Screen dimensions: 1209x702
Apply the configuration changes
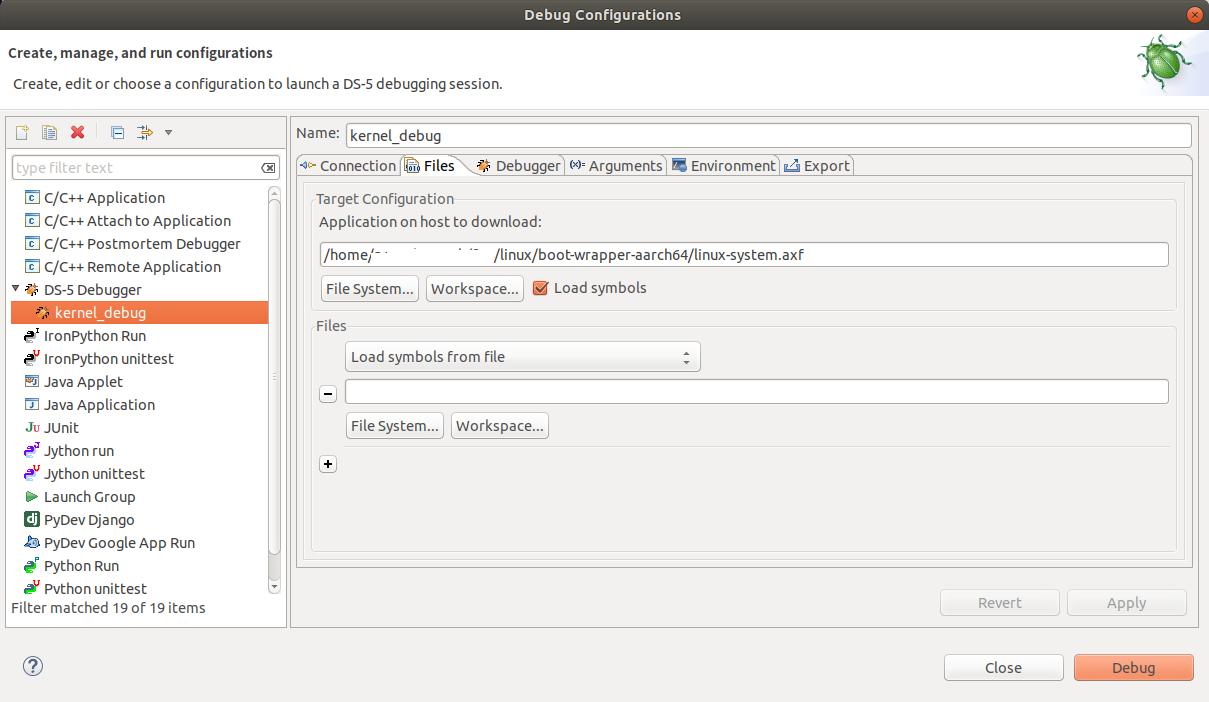(1126, 602)
